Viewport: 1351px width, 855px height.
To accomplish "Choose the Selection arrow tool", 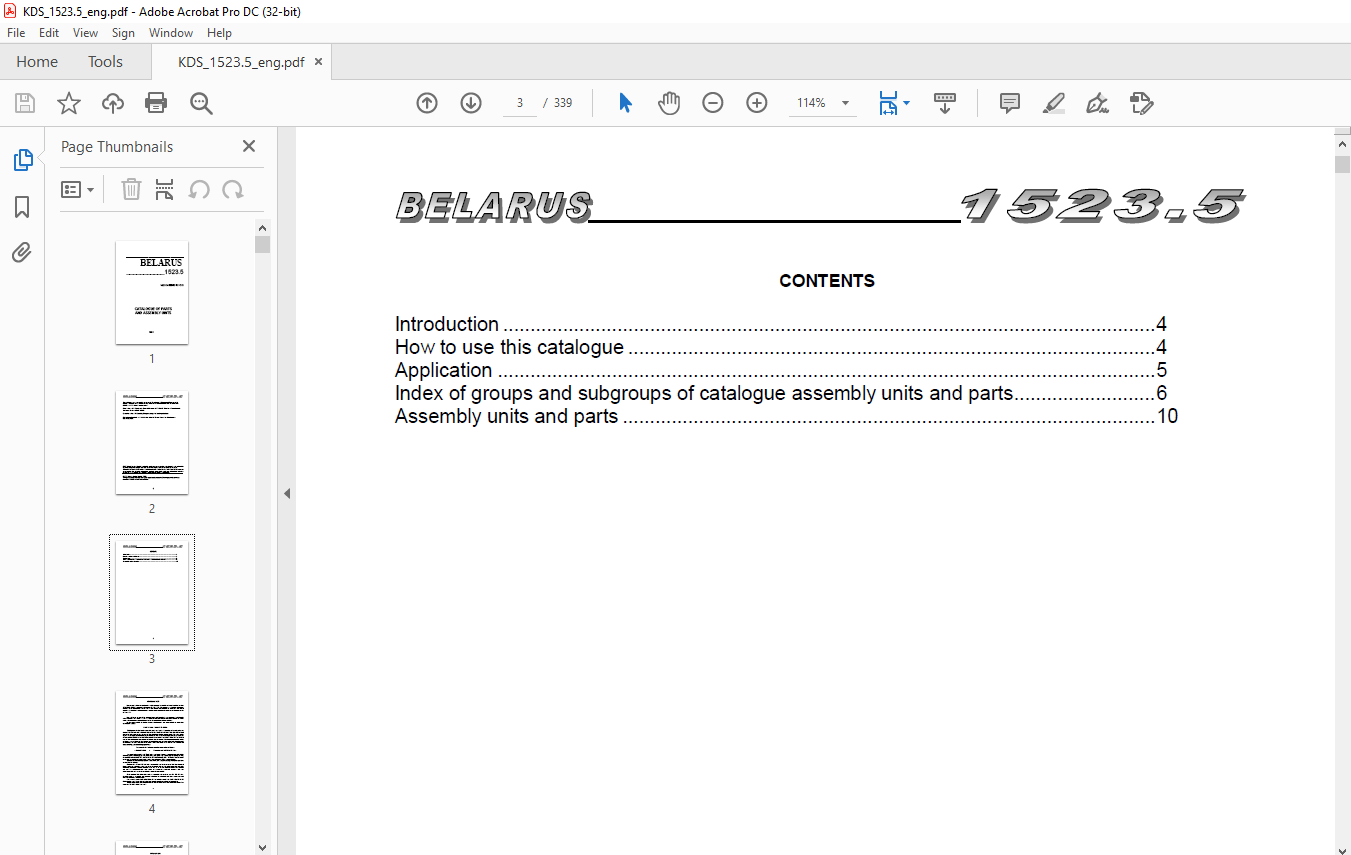I will point(625,103).
